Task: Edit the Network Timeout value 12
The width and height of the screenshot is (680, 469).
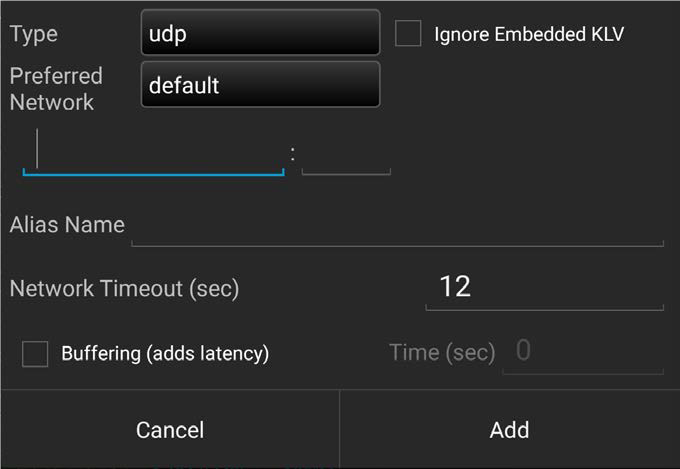Action: [544, 288]
